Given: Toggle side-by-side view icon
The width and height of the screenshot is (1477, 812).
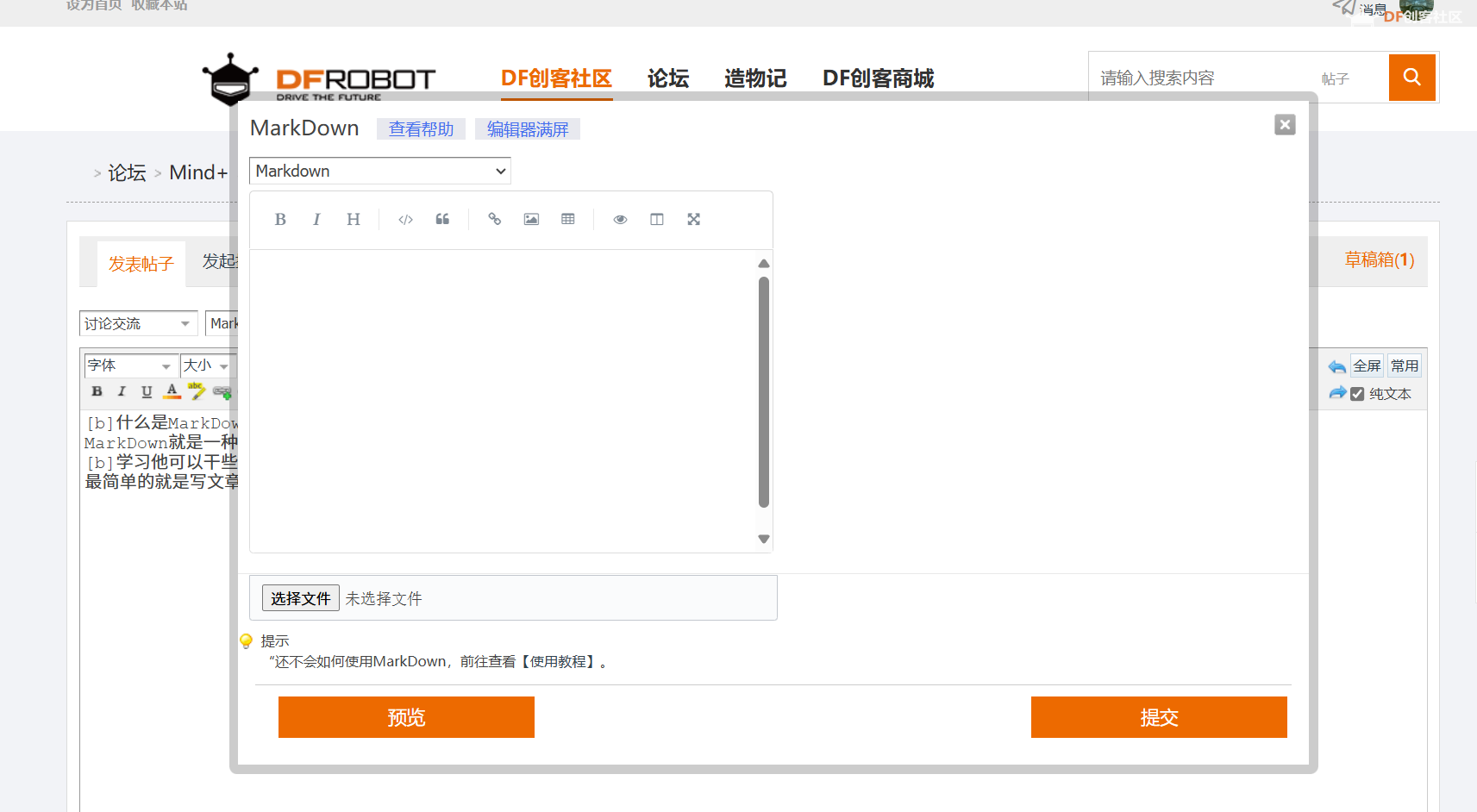Looking at the screenshot, I should coord(657,220).
